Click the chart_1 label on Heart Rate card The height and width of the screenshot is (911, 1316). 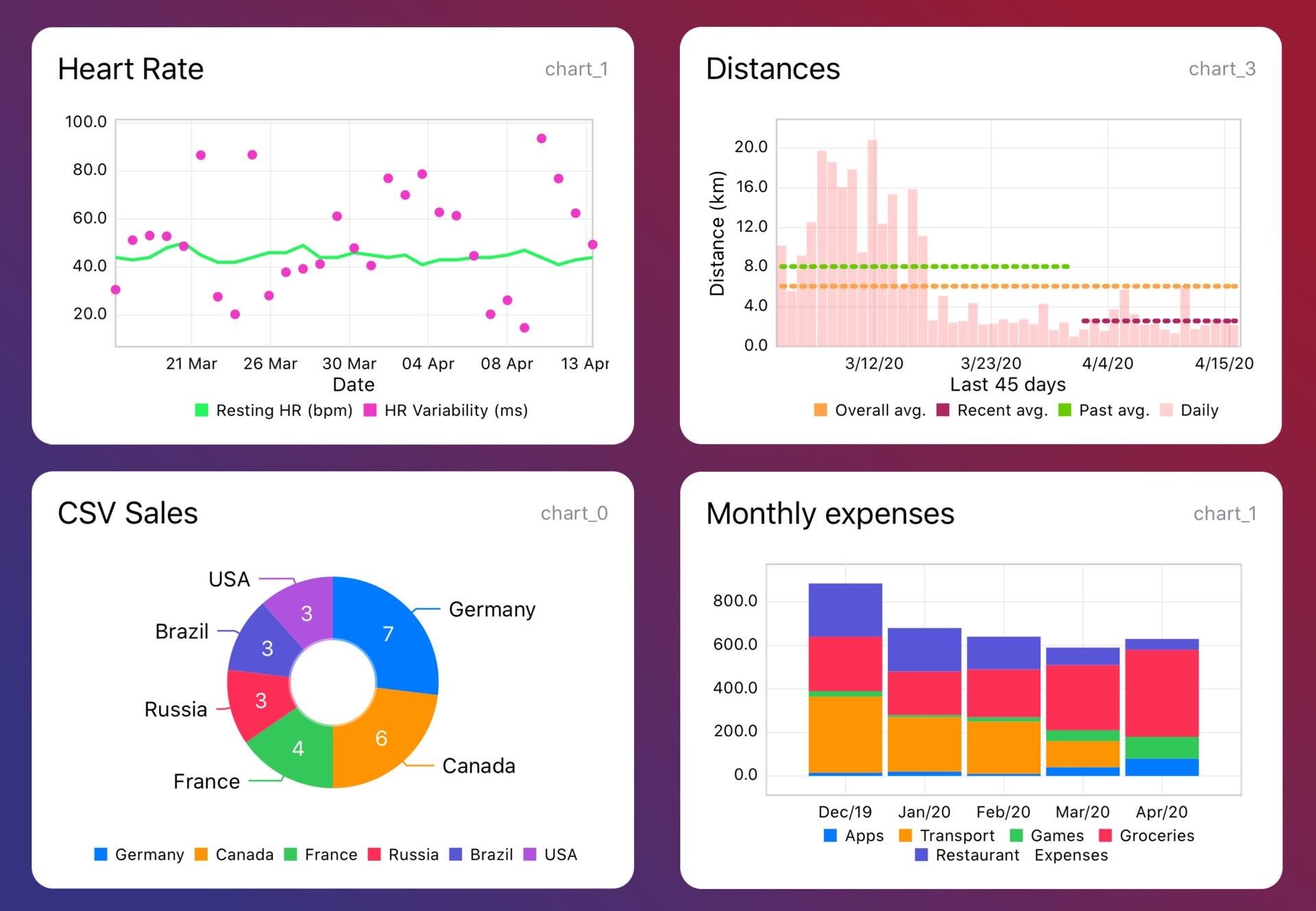pos(576,69)
